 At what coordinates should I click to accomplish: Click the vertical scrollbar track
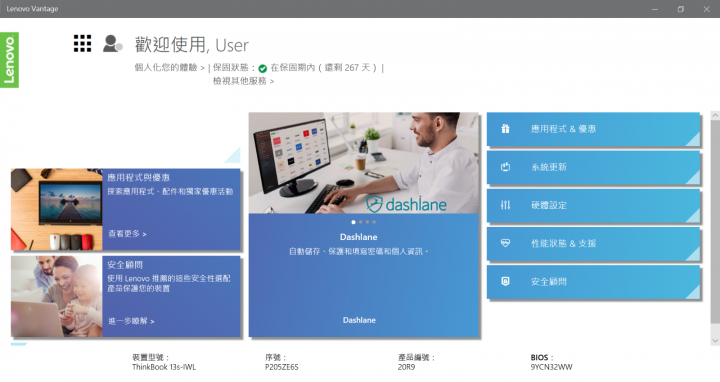tap(715, 229)
